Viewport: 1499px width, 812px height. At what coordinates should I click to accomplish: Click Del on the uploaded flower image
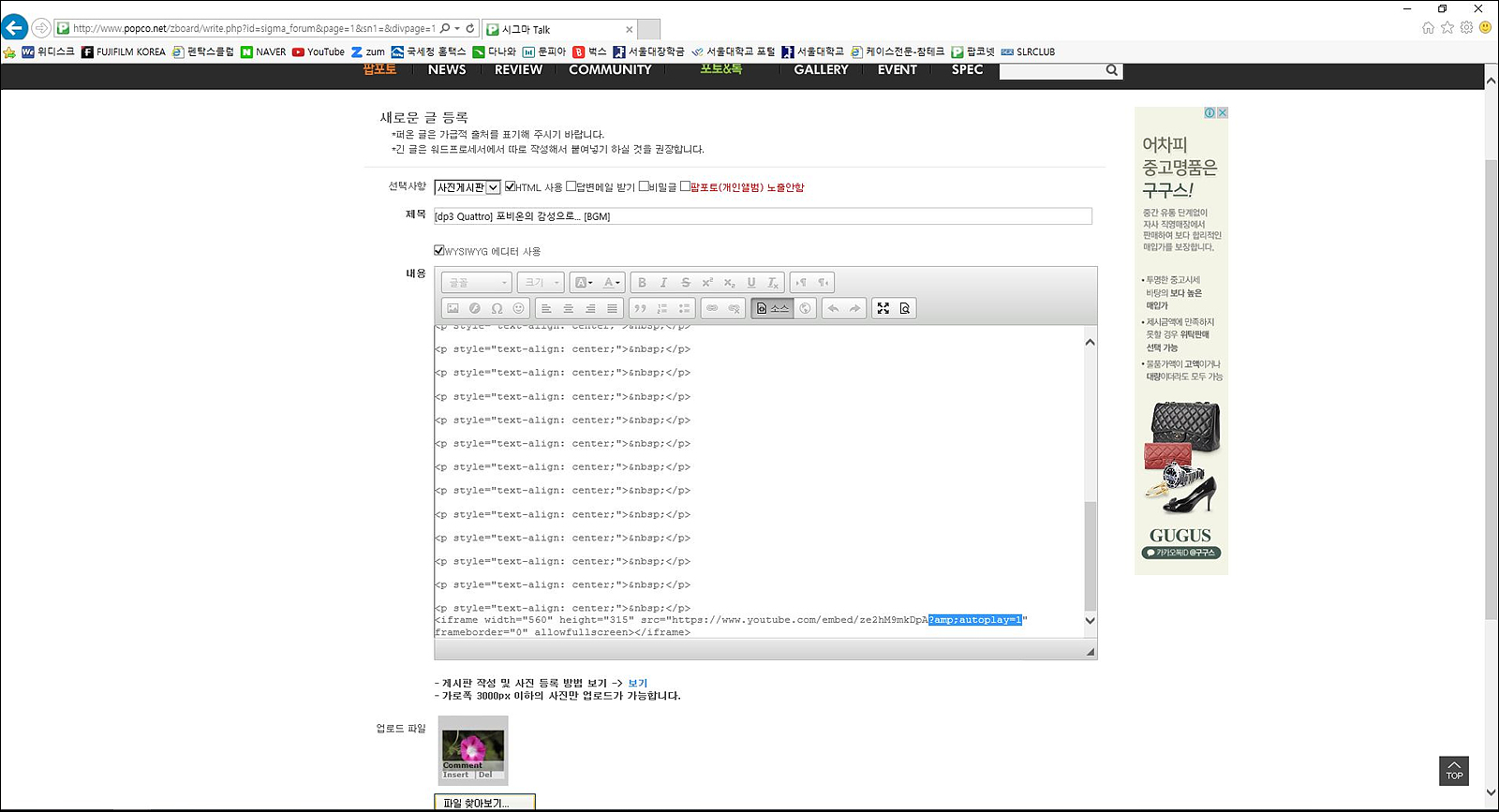pyautogui.click(x=485, y=775)
